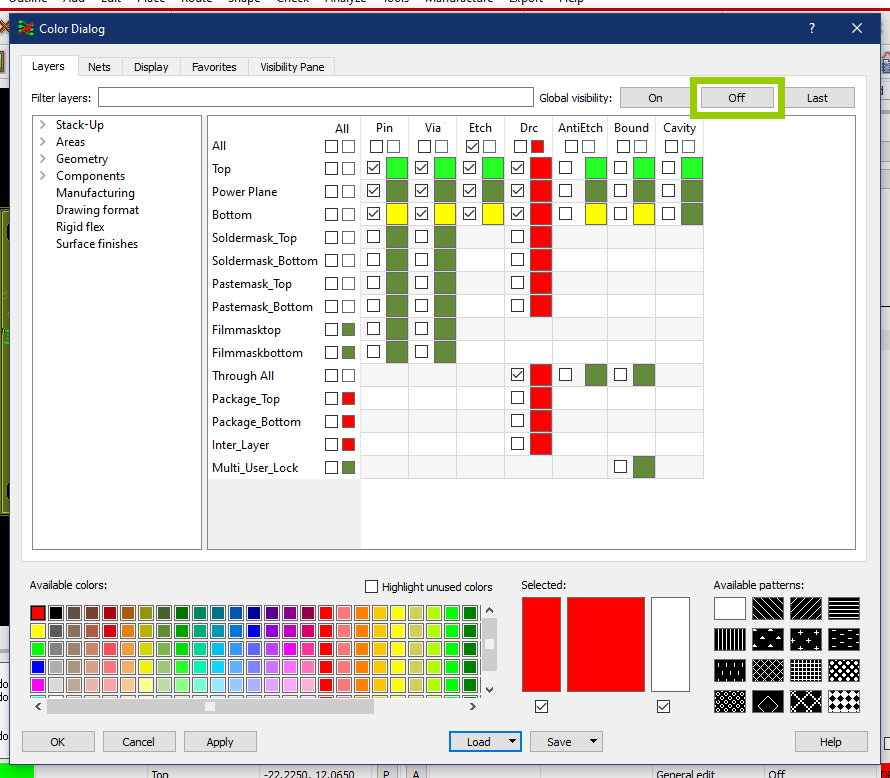890x778 pixels.
Task: Click the Top layer Pin green color box
Action: (x=396, y=168)
